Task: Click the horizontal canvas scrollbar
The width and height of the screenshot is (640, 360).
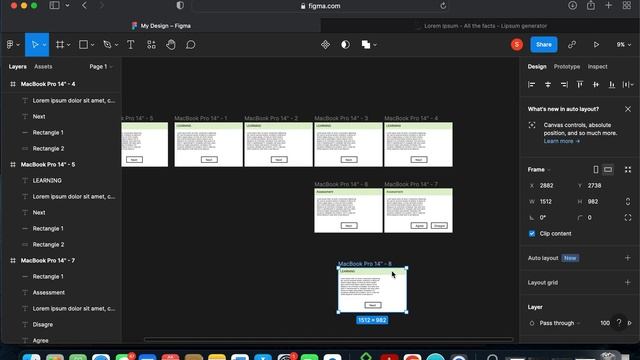Action: (329, 339)
